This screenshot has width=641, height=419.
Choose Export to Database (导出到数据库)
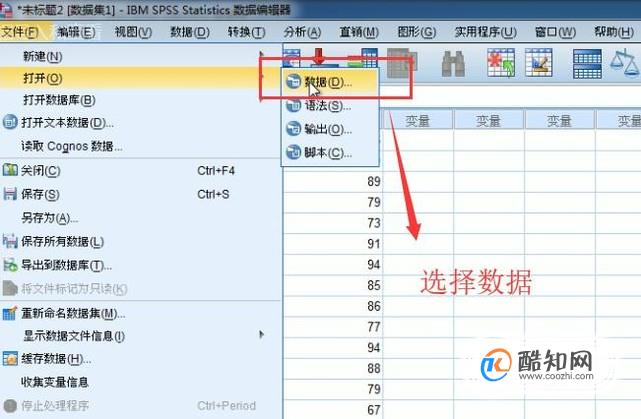141,265
